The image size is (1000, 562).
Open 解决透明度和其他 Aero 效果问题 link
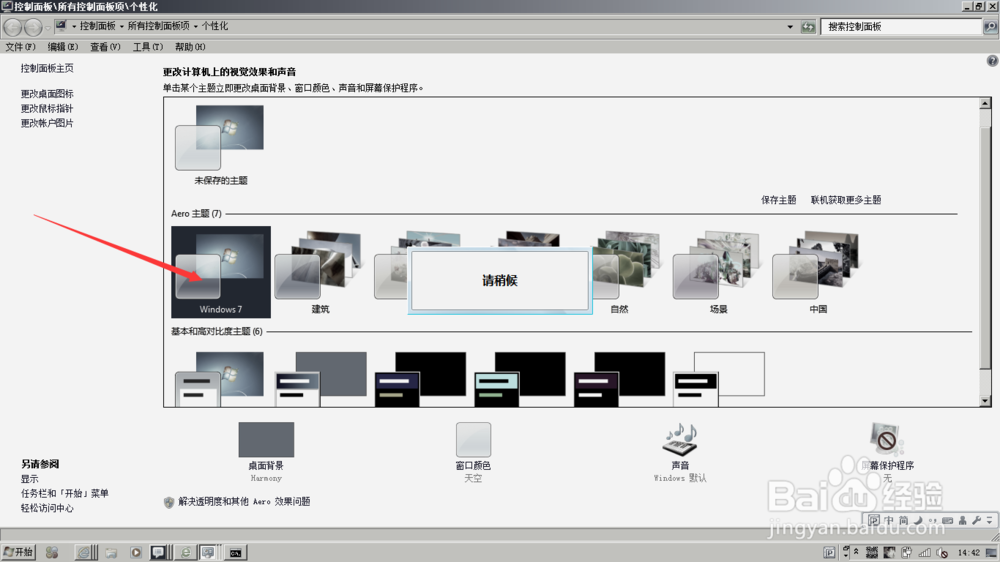pos(244,501)
